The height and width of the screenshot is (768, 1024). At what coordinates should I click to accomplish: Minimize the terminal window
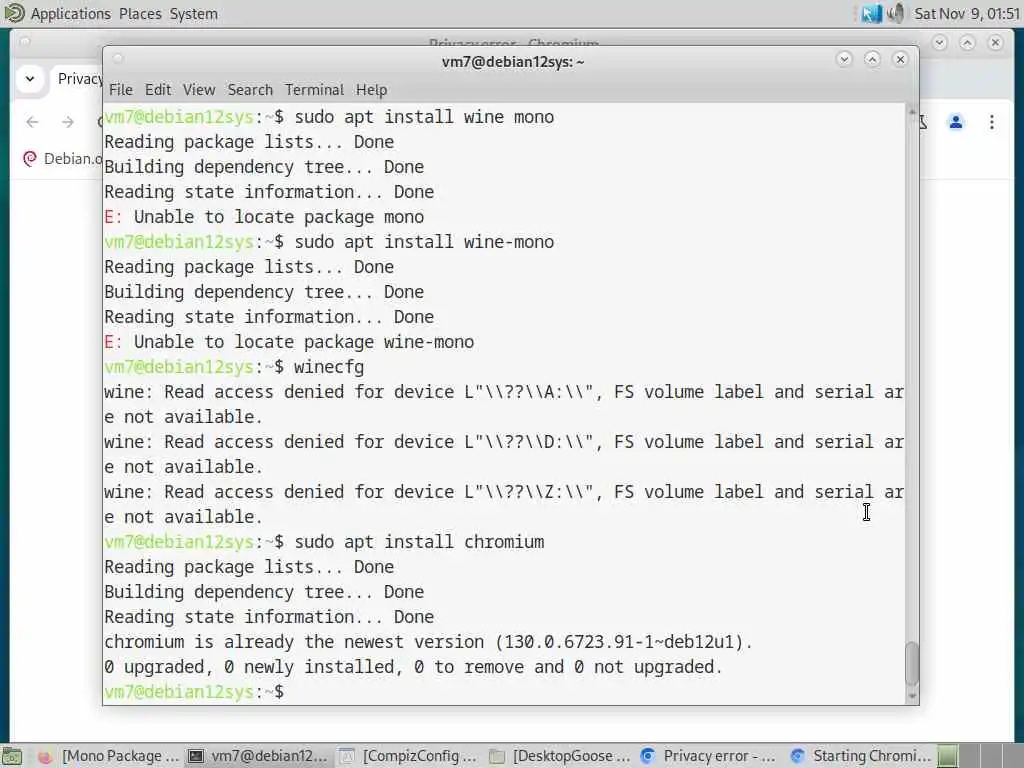click(844, 59)
